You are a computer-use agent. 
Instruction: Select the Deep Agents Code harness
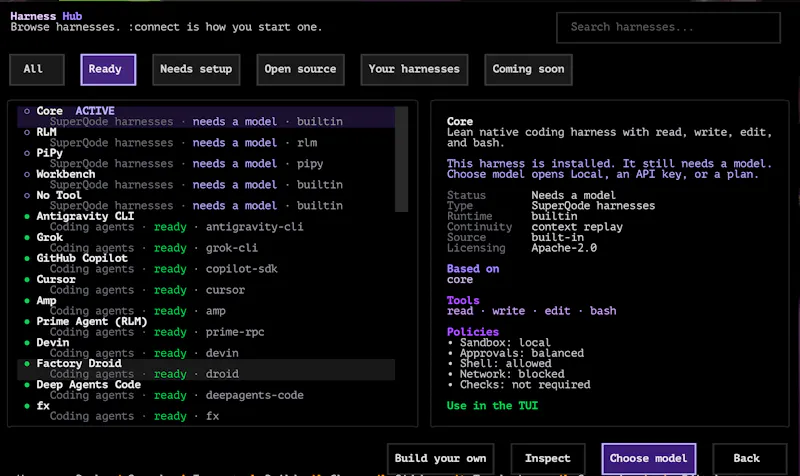coord(206,390)
